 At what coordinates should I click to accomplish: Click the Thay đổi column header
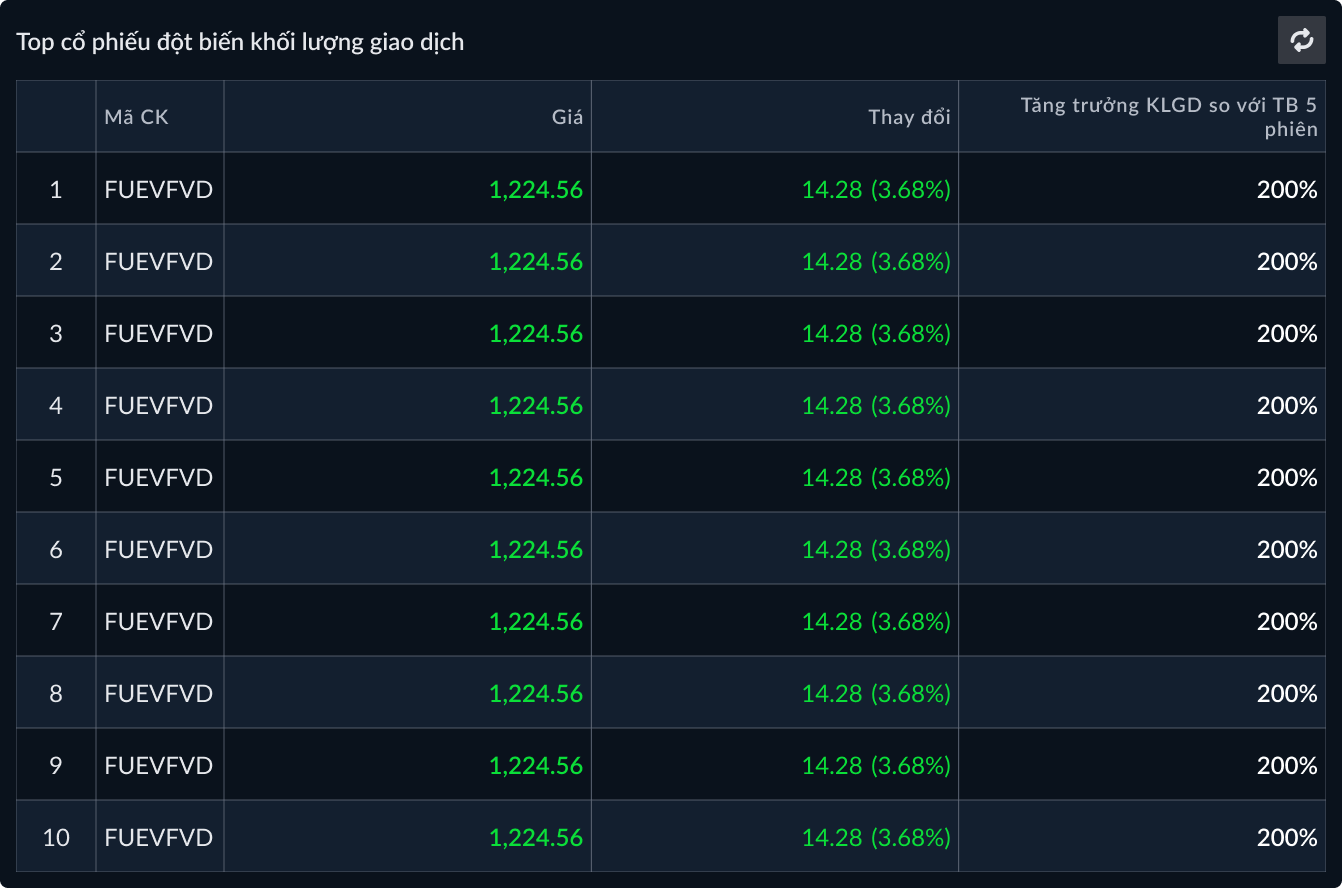point(908,117)
